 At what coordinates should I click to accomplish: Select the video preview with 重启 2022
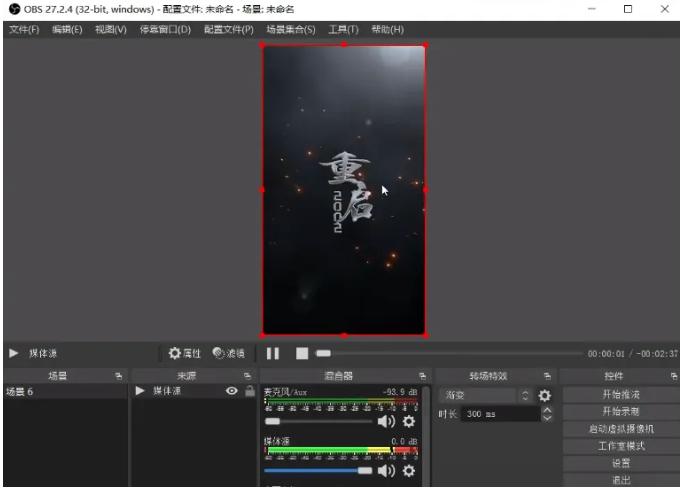[x=344, y=190]
